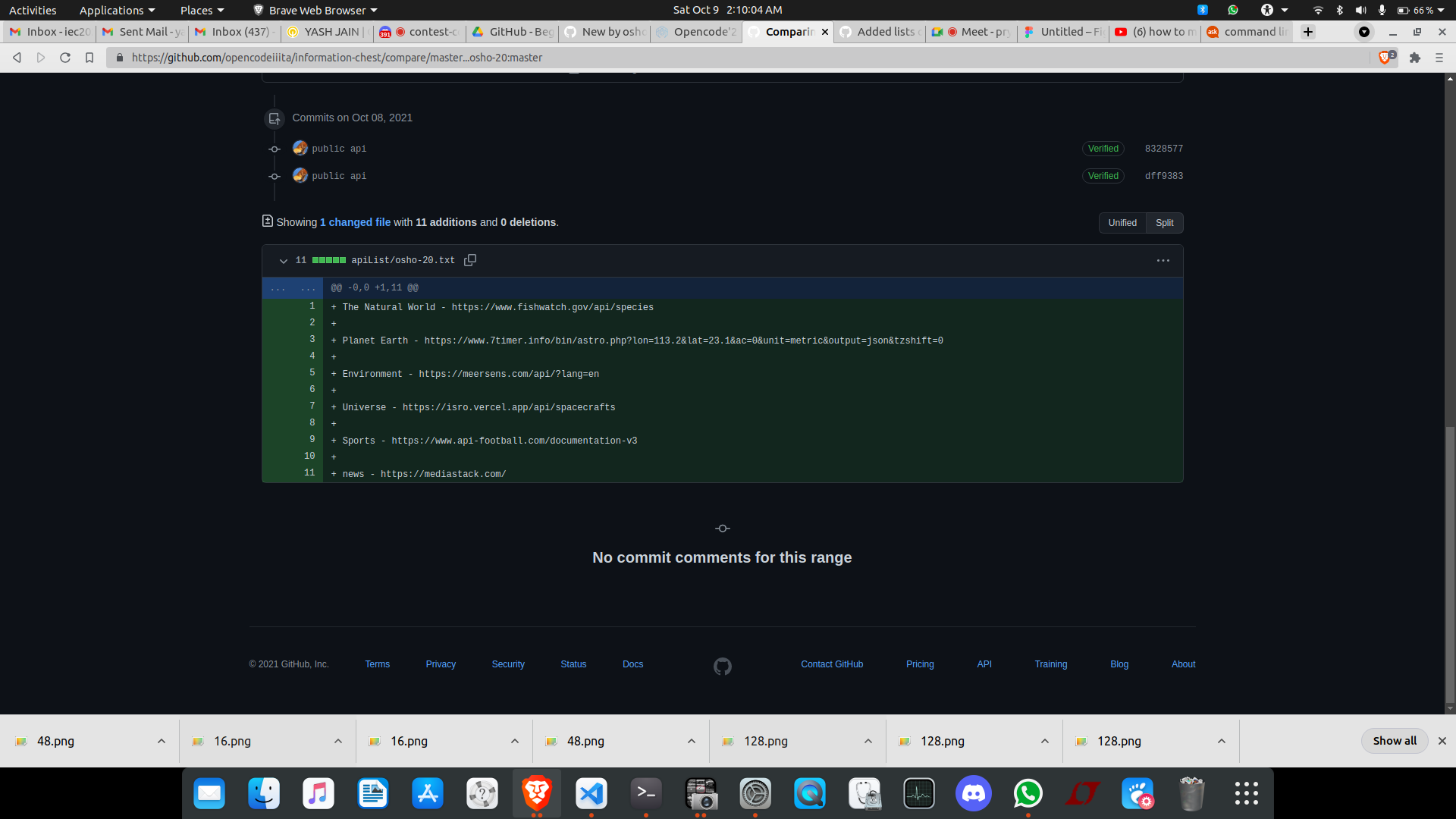Image resolution: width=1456 pixels, height=819 pixels.
Task: Open the dropdown for the 48.png download
Action: 161,741
